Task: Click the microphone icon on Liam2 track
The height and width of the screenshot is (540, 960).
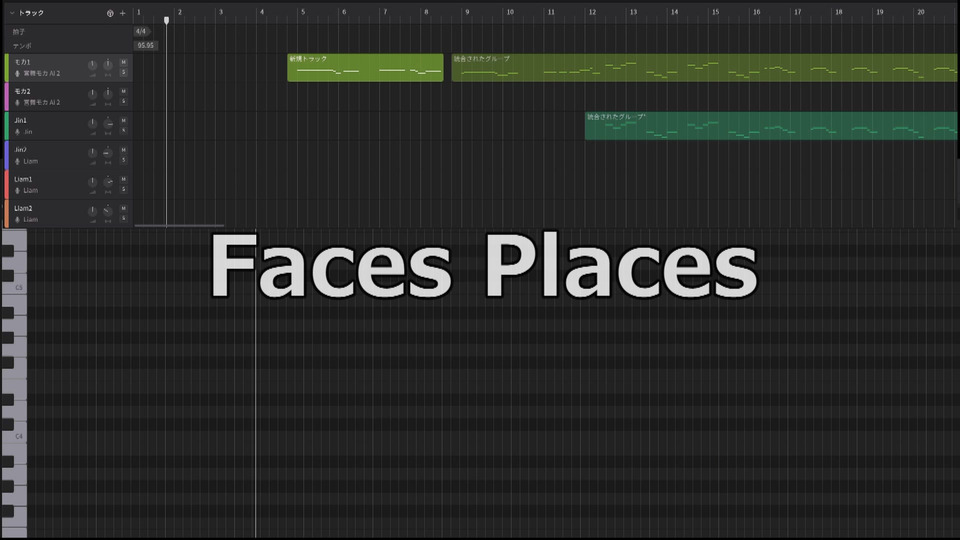Action: pos(17,219)
